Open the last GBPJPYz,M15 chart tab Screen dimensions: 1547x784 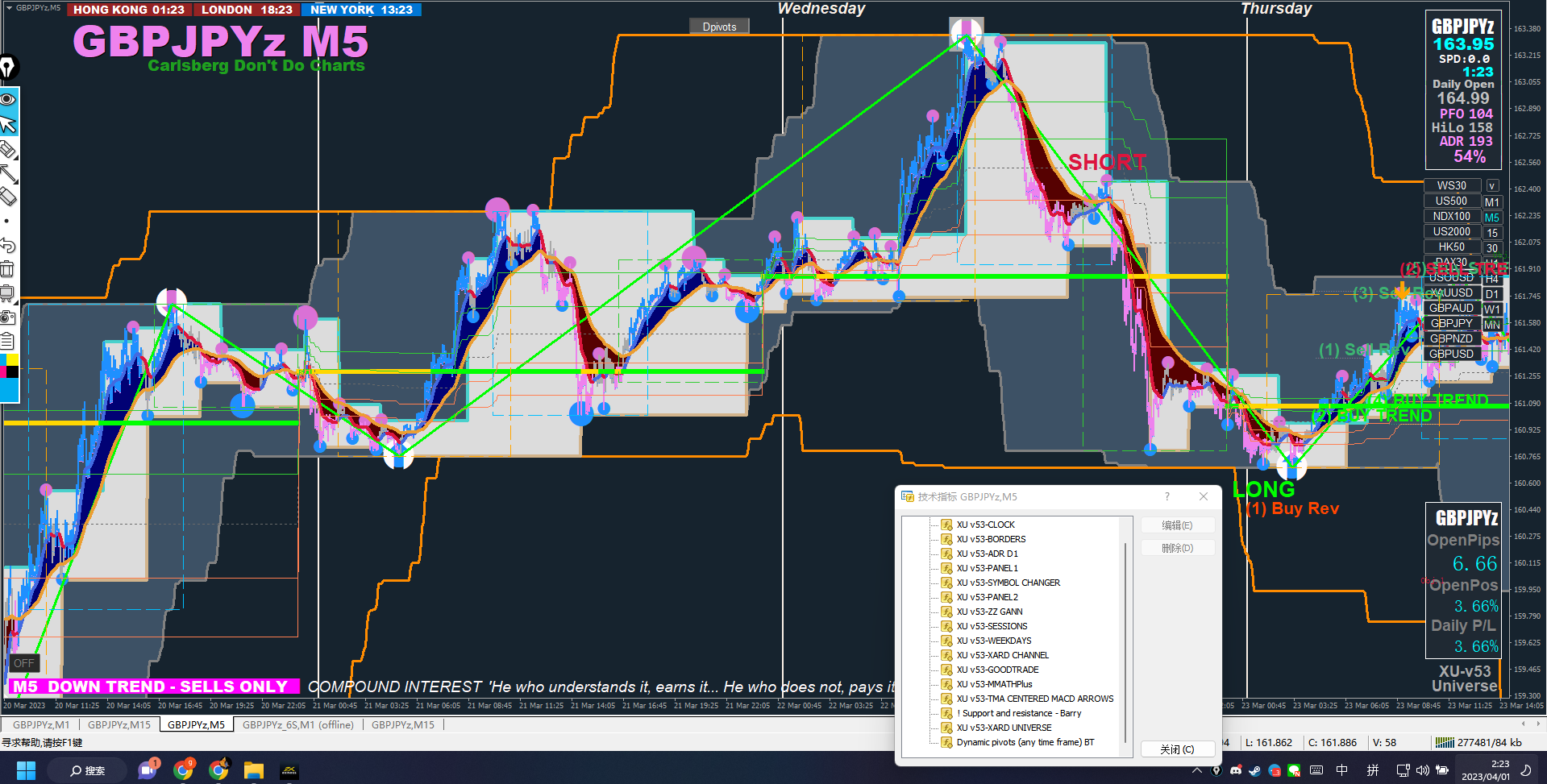(x=403, y=724)
